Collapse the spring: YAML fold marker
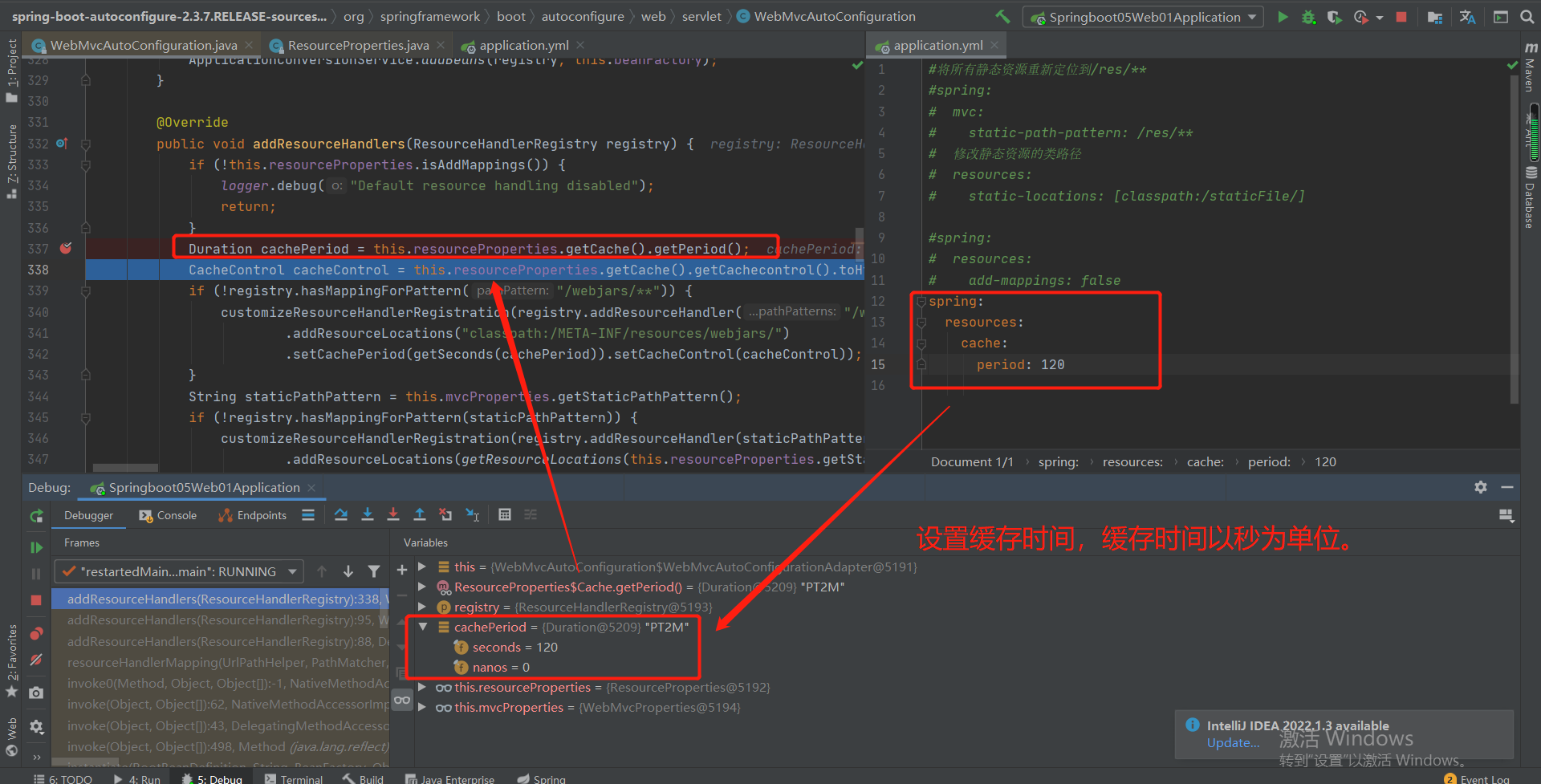Screen dimensions: 1541x784 (x=921, y=302)
